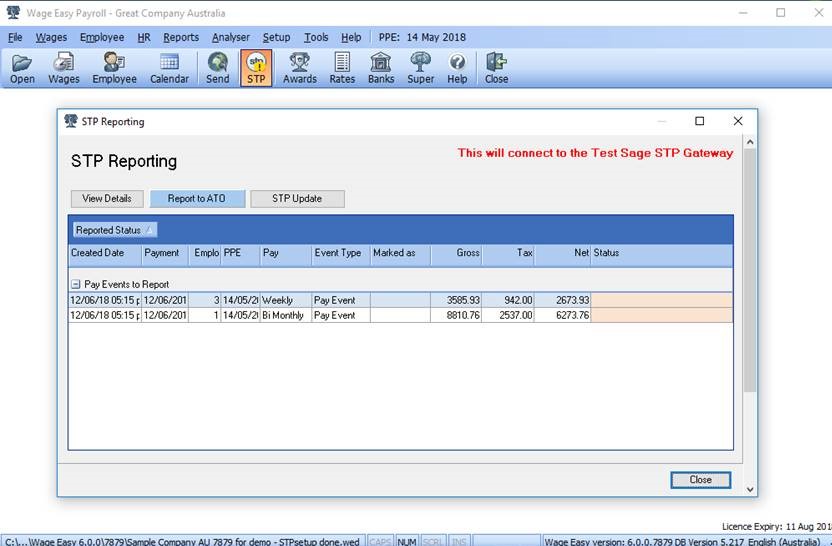The width and height of the screenshot is (832, 546).
Task: Select Status cell of Bi Monthly row
Action: coord(662,315)
